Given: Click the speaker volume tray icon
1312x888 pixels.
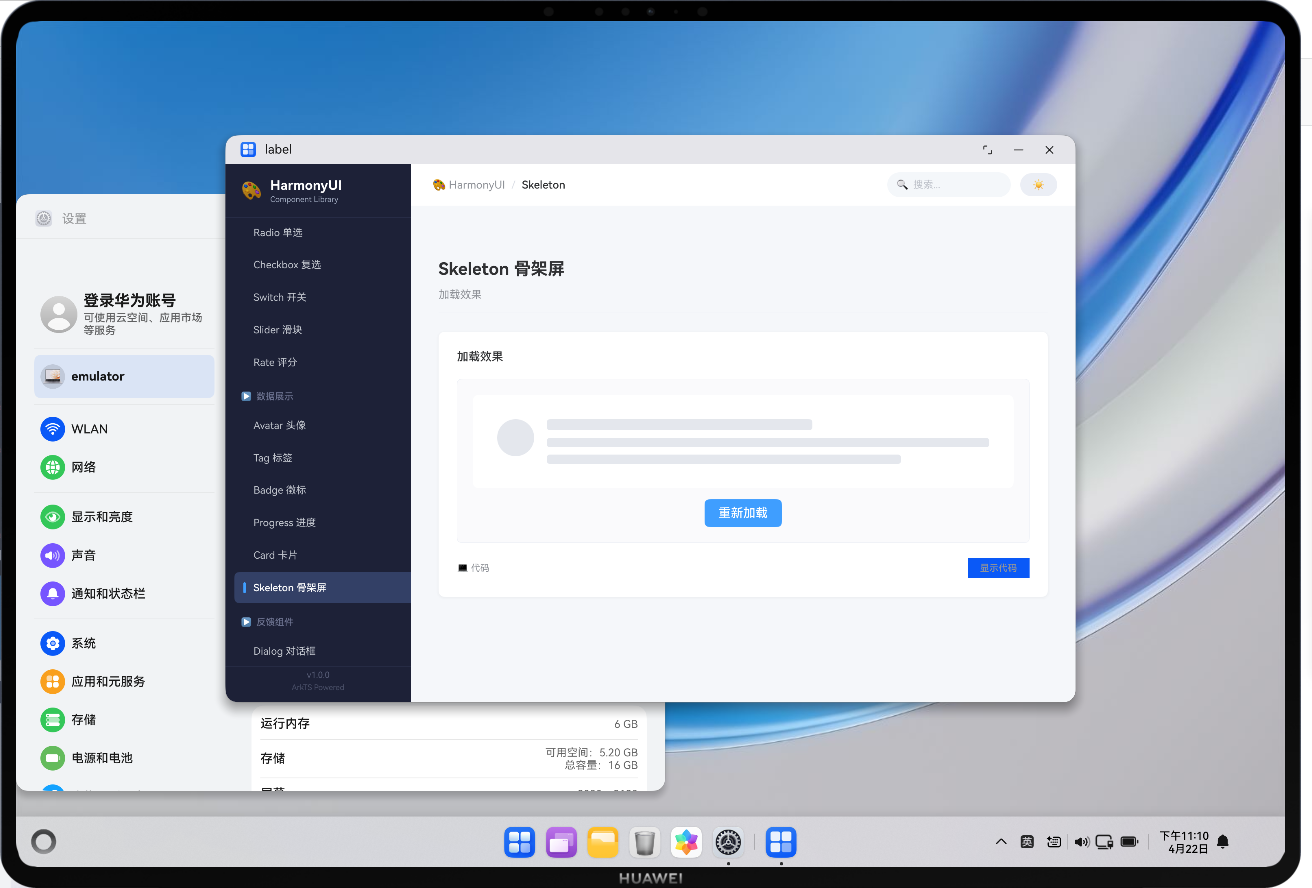Looking at the screenshot, I should coord(1081,842).
